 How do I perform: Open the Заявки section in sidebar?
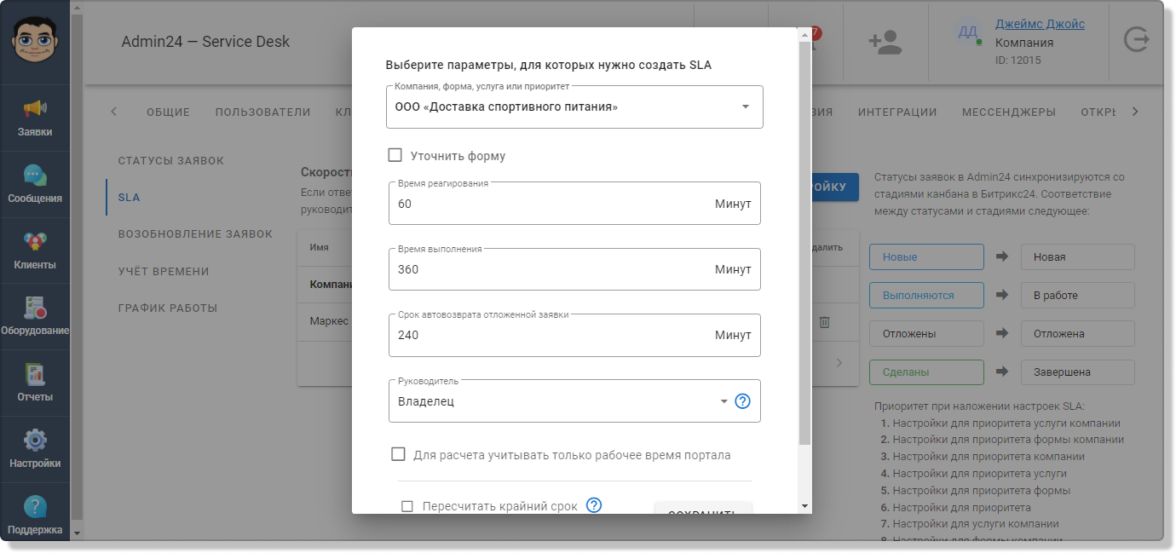click(x=35, y=119)
